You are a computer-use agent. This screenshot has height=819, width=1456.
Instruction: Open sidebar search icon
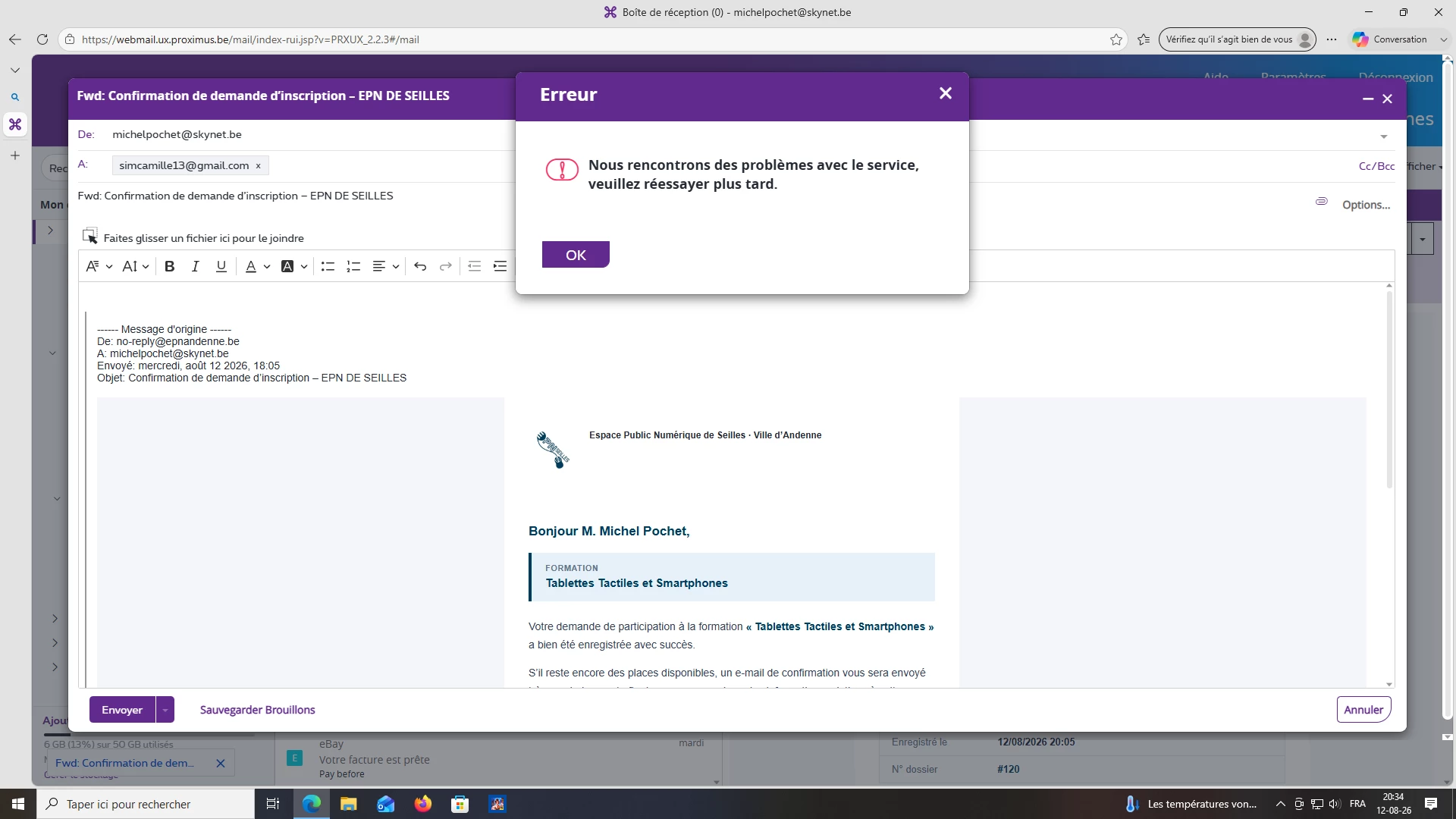pos(15,97)
